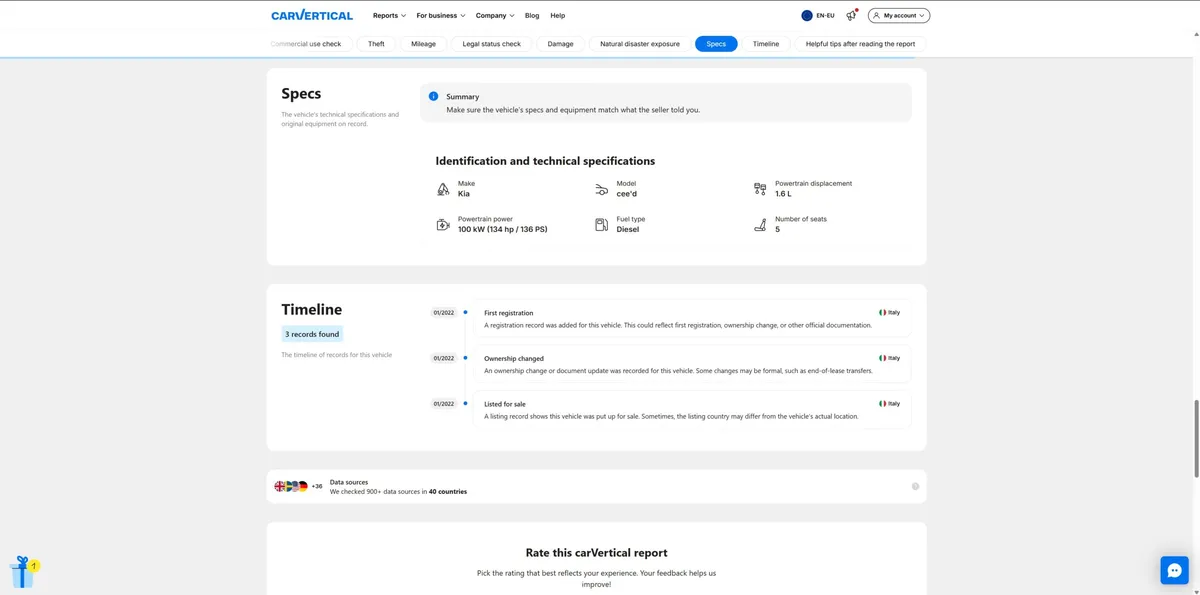Open the notifications megaphone icon
The image size is (1200, 595).
[x=851, y=16]
